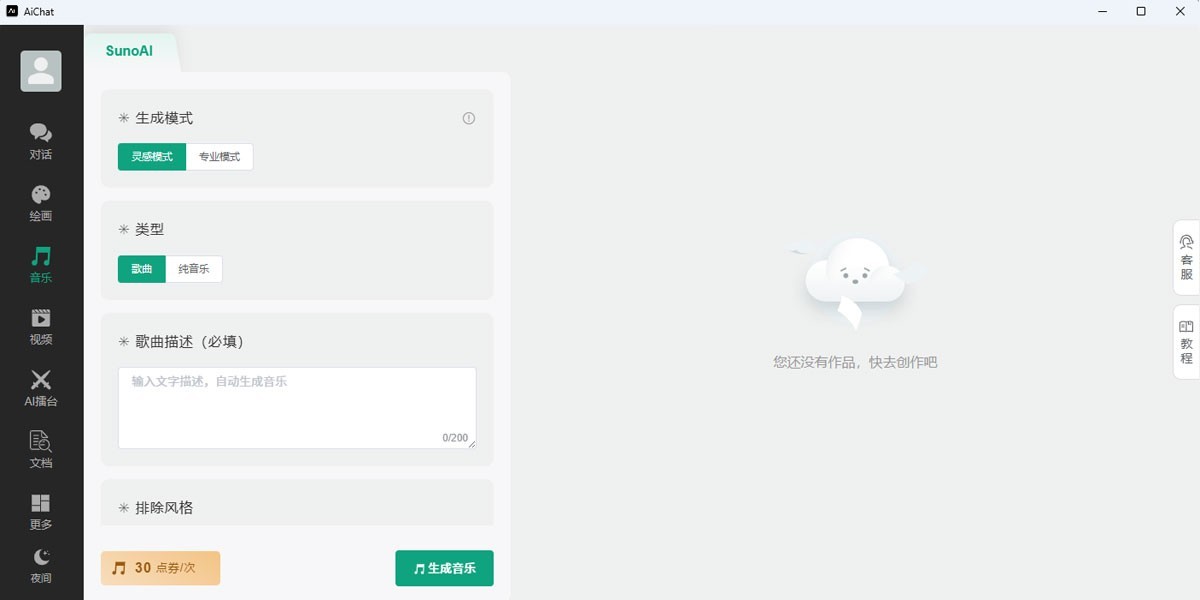Open the AI擂台 arena section

coord(41,388)
